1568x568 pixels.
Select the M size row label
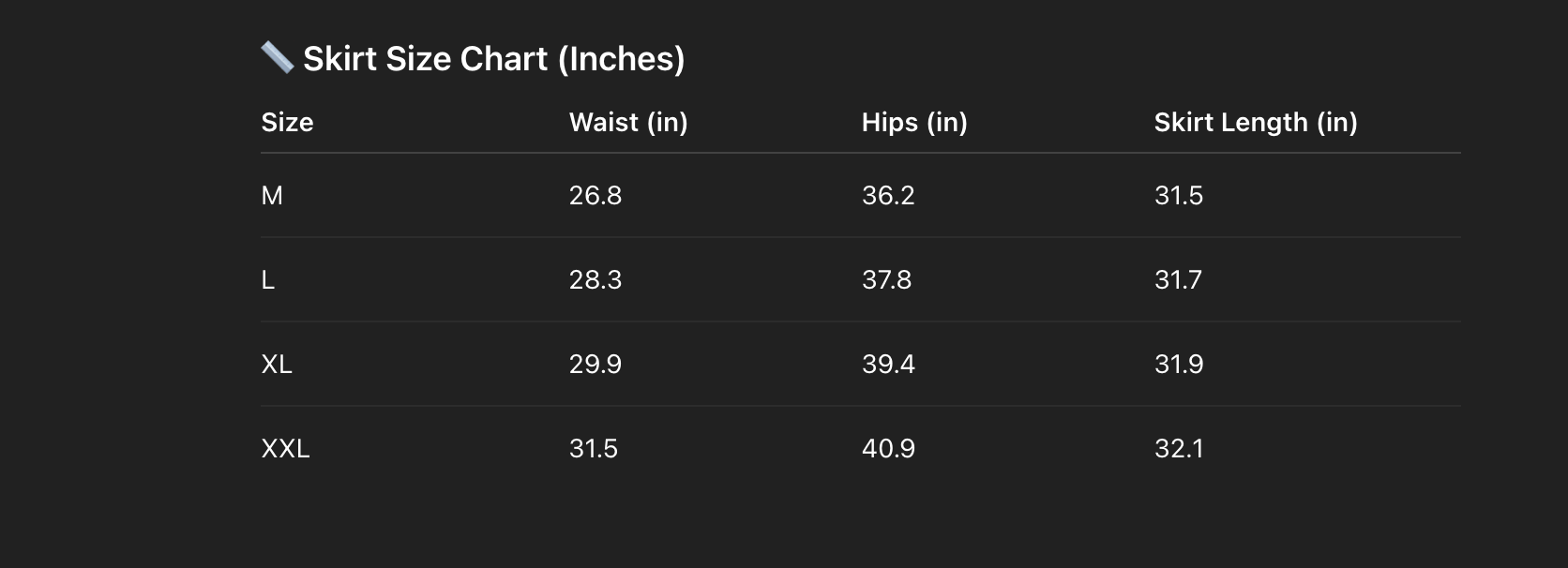[x=272, y=195]
